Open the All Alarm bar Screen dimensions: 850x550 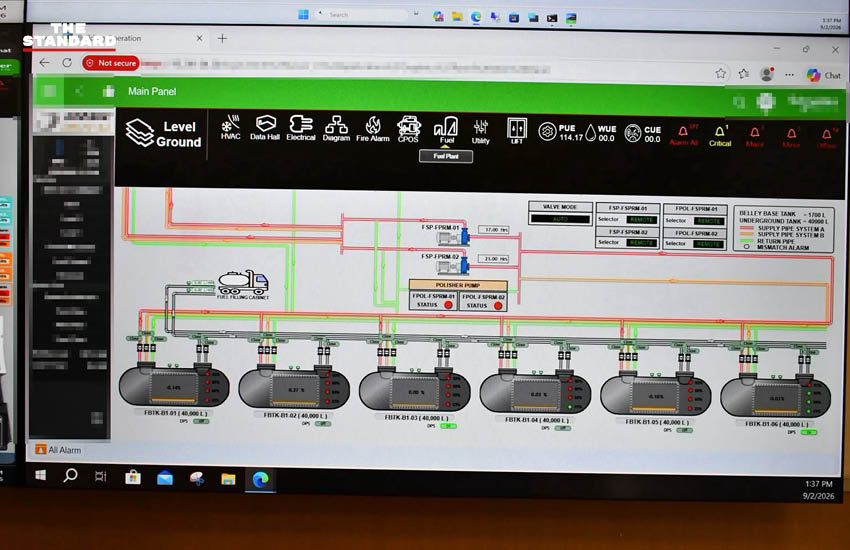tap(59, 450)
